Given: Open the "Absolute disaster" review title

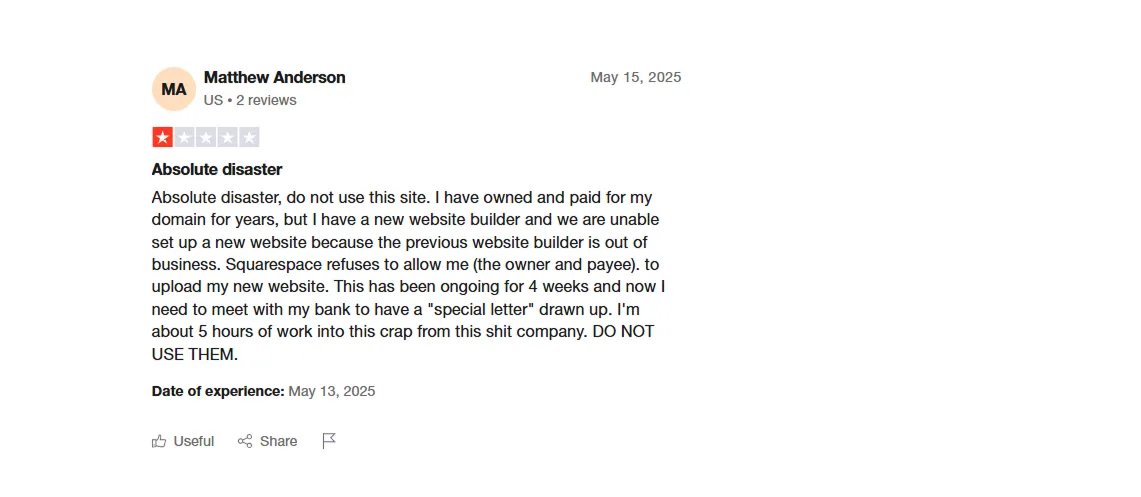Looking at the screenshot, I should (217, 170).
